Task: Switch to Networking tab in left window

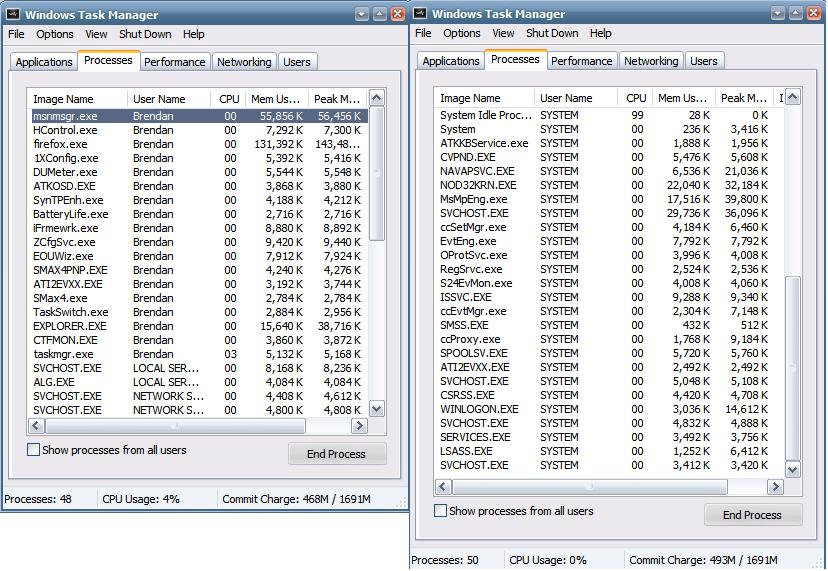Action: (244, 62)
